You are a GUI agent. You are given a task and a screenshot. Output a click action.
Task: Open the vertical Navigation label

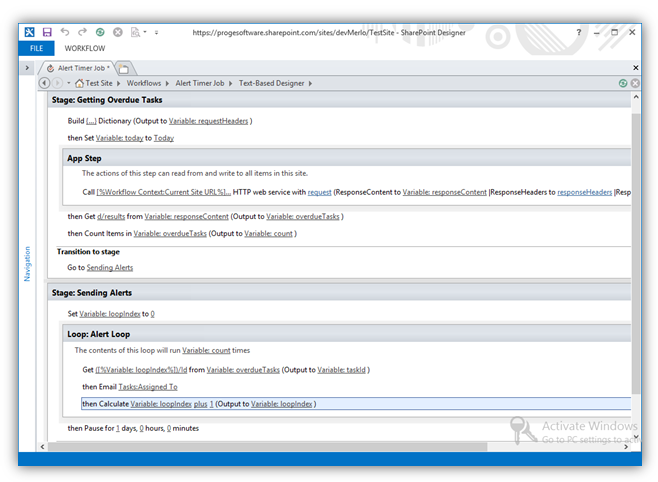[27, 263]
